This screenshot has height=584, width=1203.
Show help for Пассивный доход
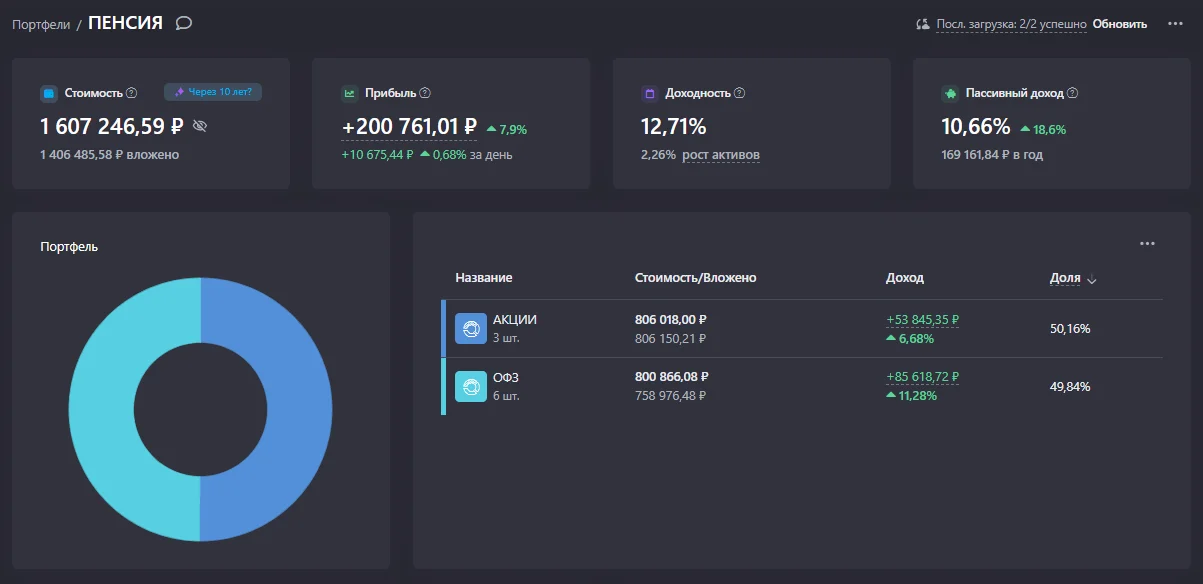1073,93
